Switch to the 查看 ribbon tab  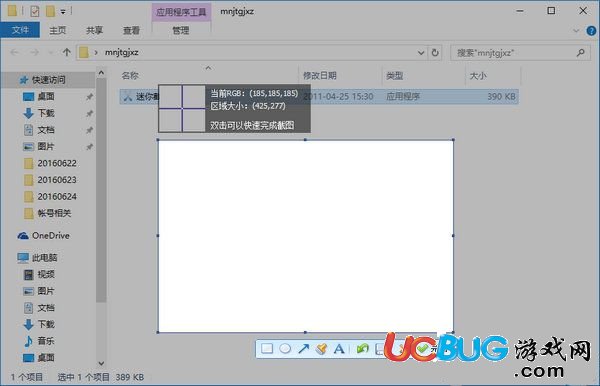point(131,30)
